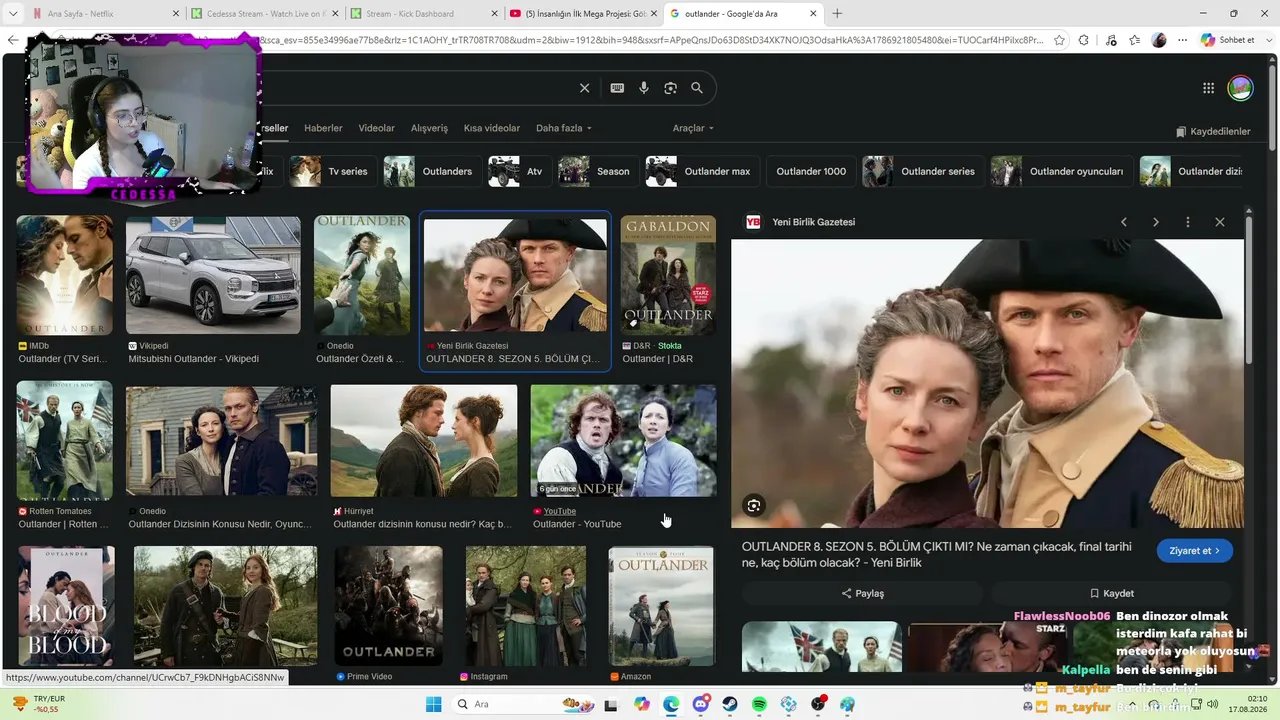This screenshot has height=720, width=1280.
Task: Search by image with Google Lens
Action: click(x=670, y=88)
